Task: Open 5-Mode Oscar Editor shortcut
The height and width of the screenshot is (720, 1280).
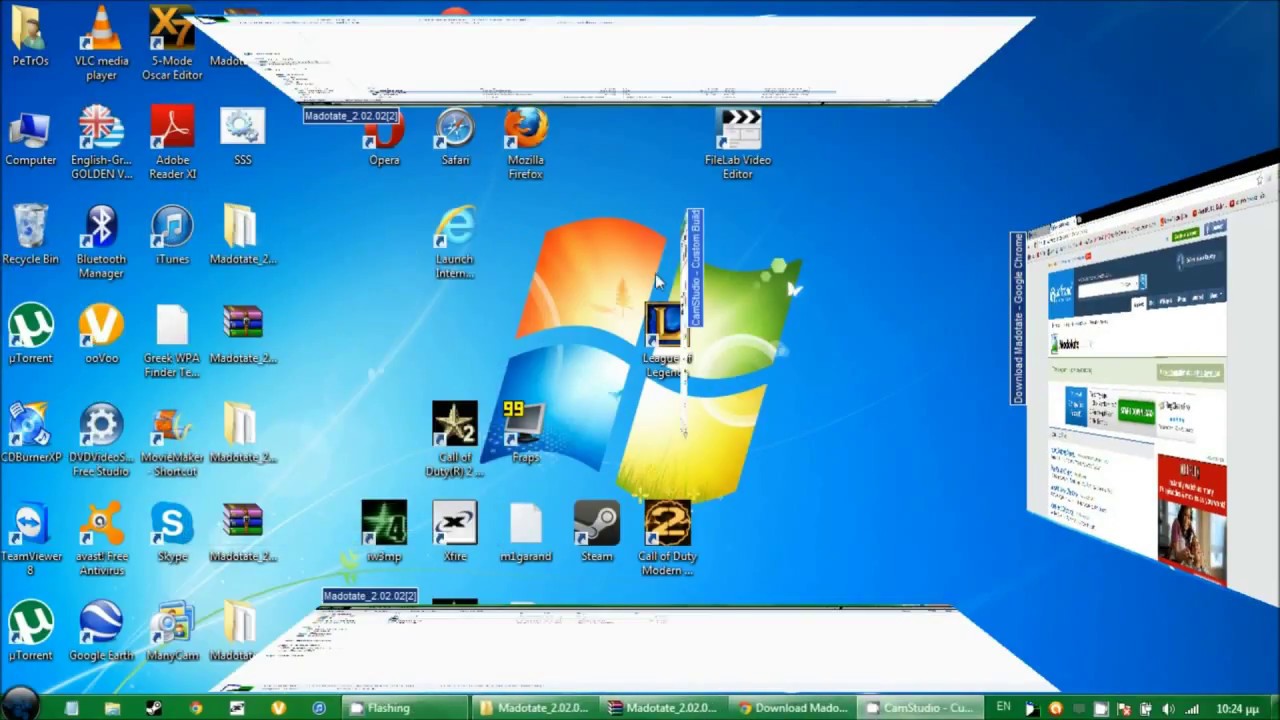Action: click(x=172, y=43)
